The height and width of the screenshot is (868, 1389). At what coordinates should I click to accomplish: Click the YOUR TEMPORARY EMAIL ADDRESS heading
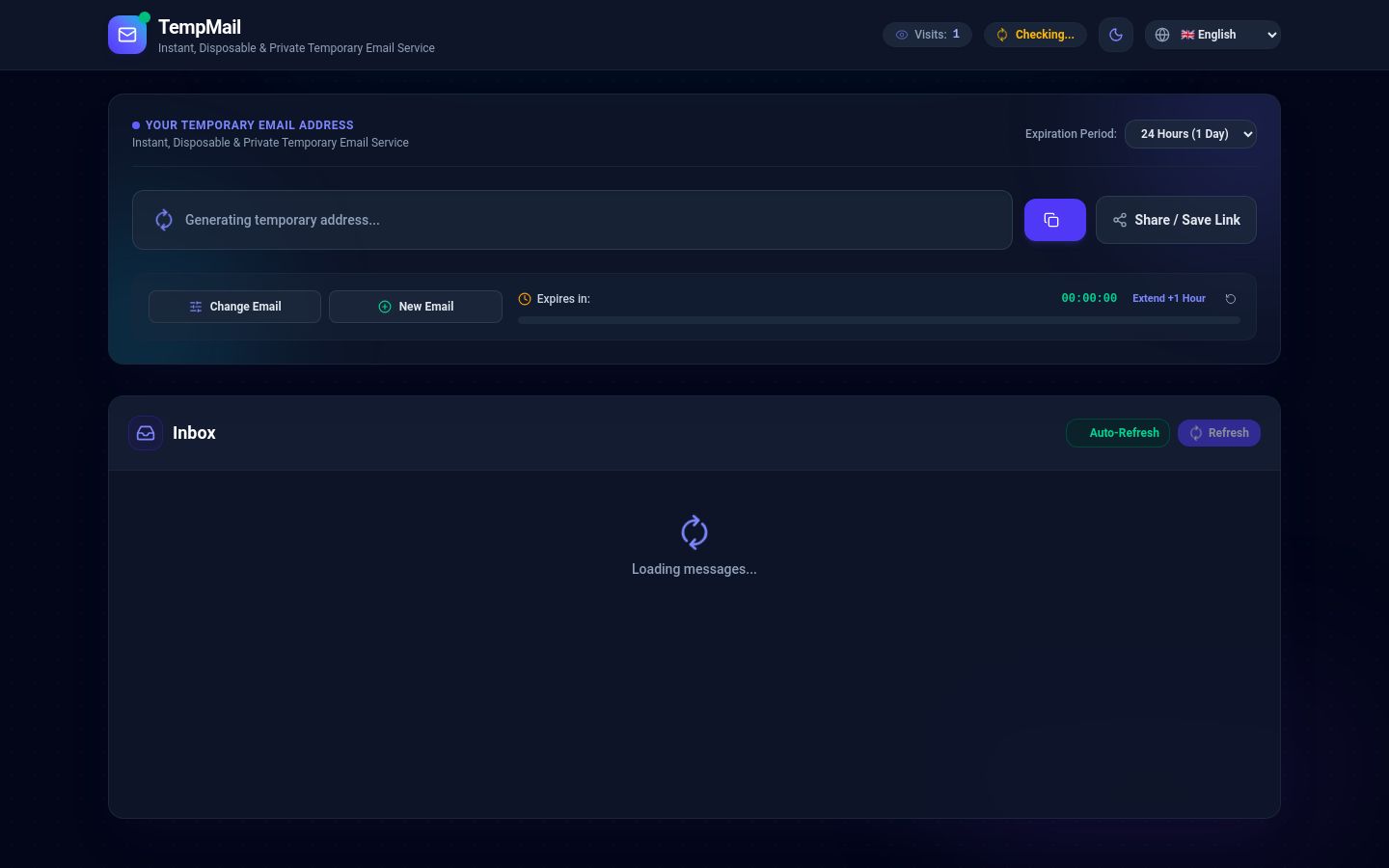click(x=250, y=125)
